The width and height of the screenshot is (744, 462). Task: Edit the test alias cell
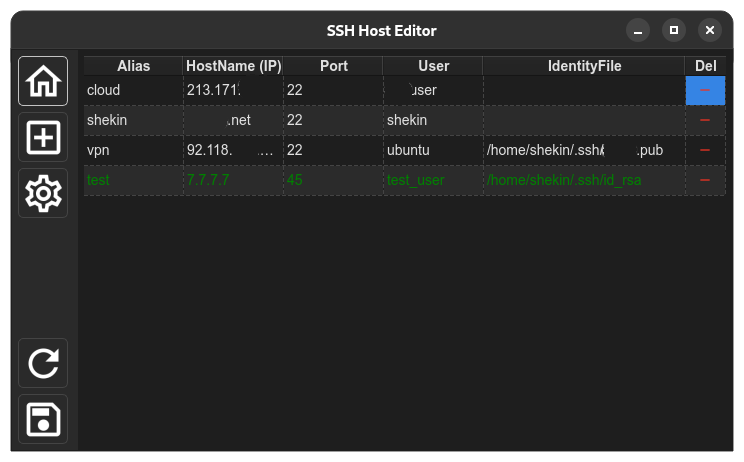[x=133, y=180]
